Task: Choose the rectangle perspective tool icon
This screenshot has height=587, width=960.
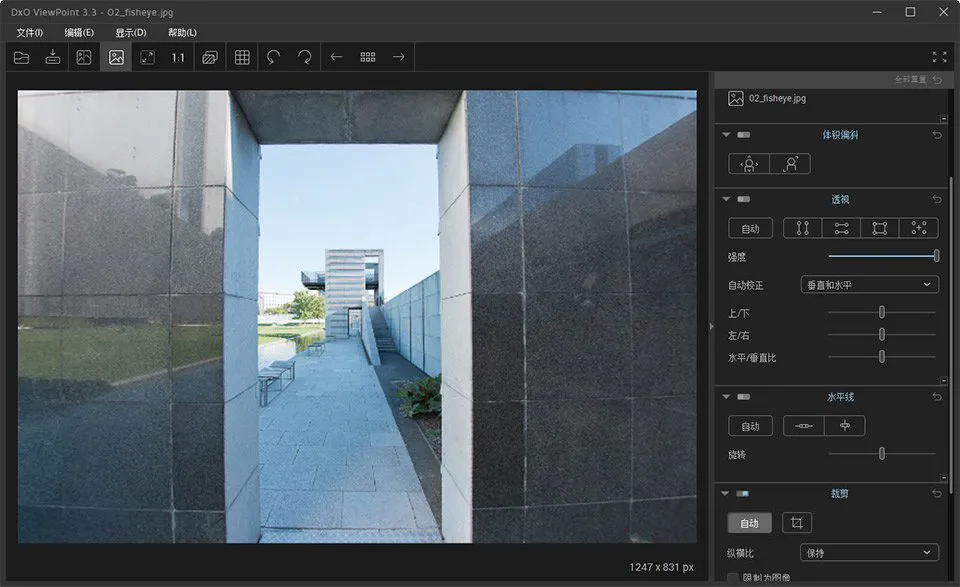Action: pos(879,228)
